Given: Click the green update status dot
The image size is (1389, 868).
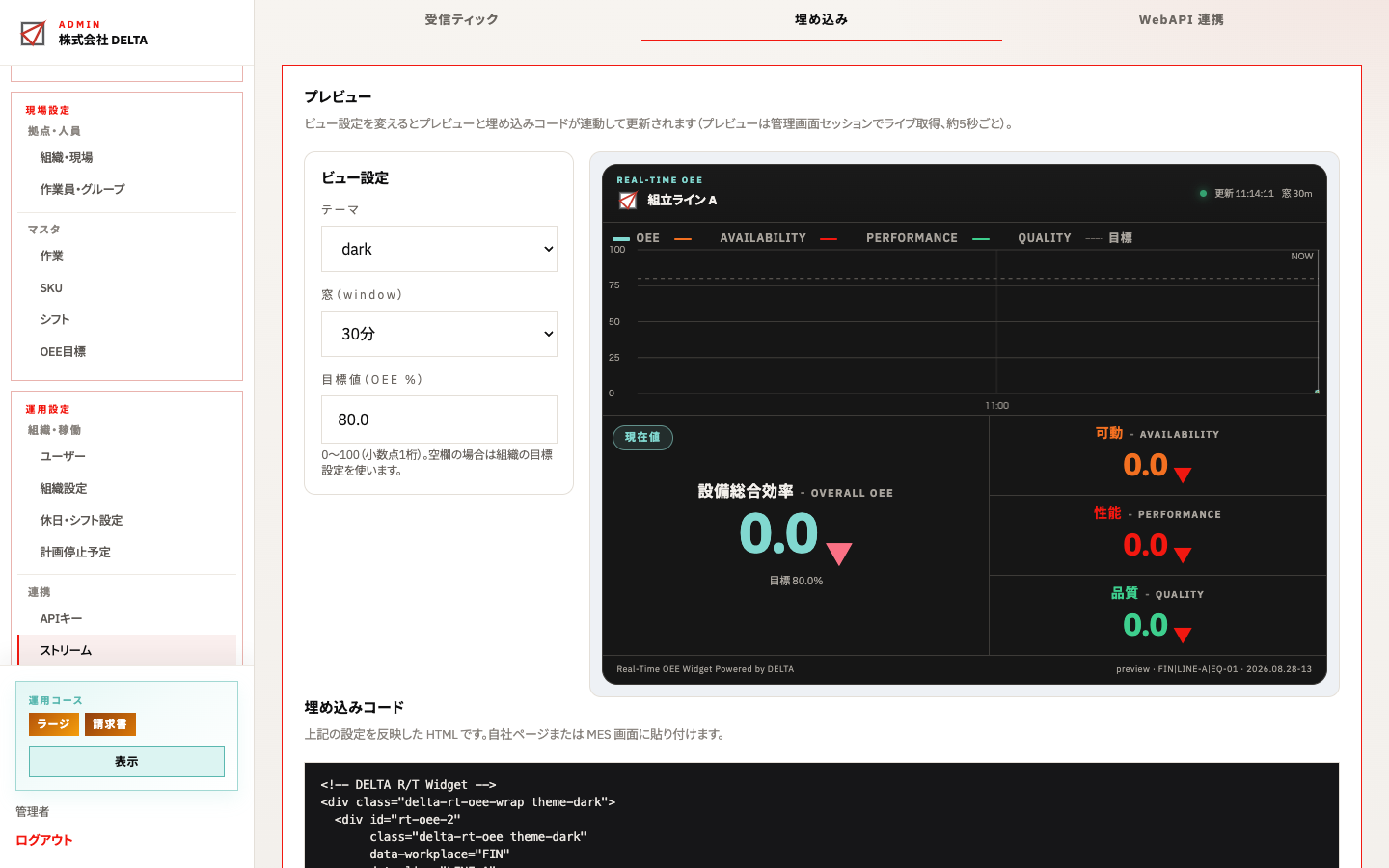Looking at the screenshot, I should pos(1203,193).
